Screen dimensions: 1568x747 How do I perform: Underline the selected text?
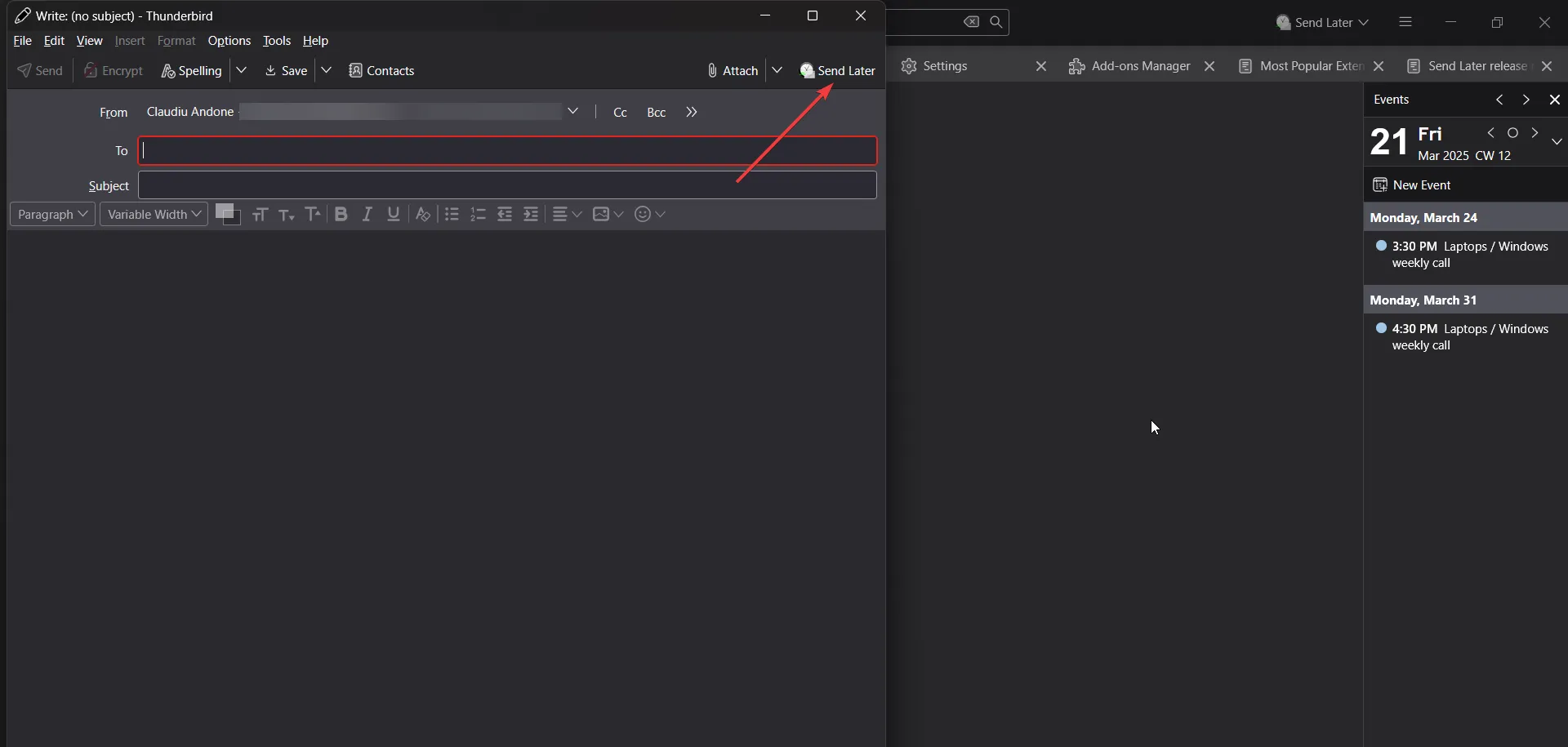(x=393, y=214)
